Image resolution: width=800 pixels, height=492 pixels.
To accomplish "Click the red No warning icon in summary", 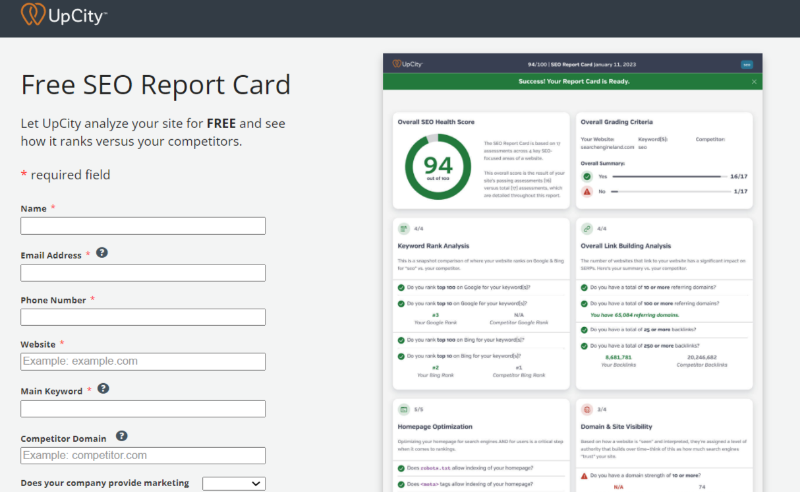I will click(587, 191).
